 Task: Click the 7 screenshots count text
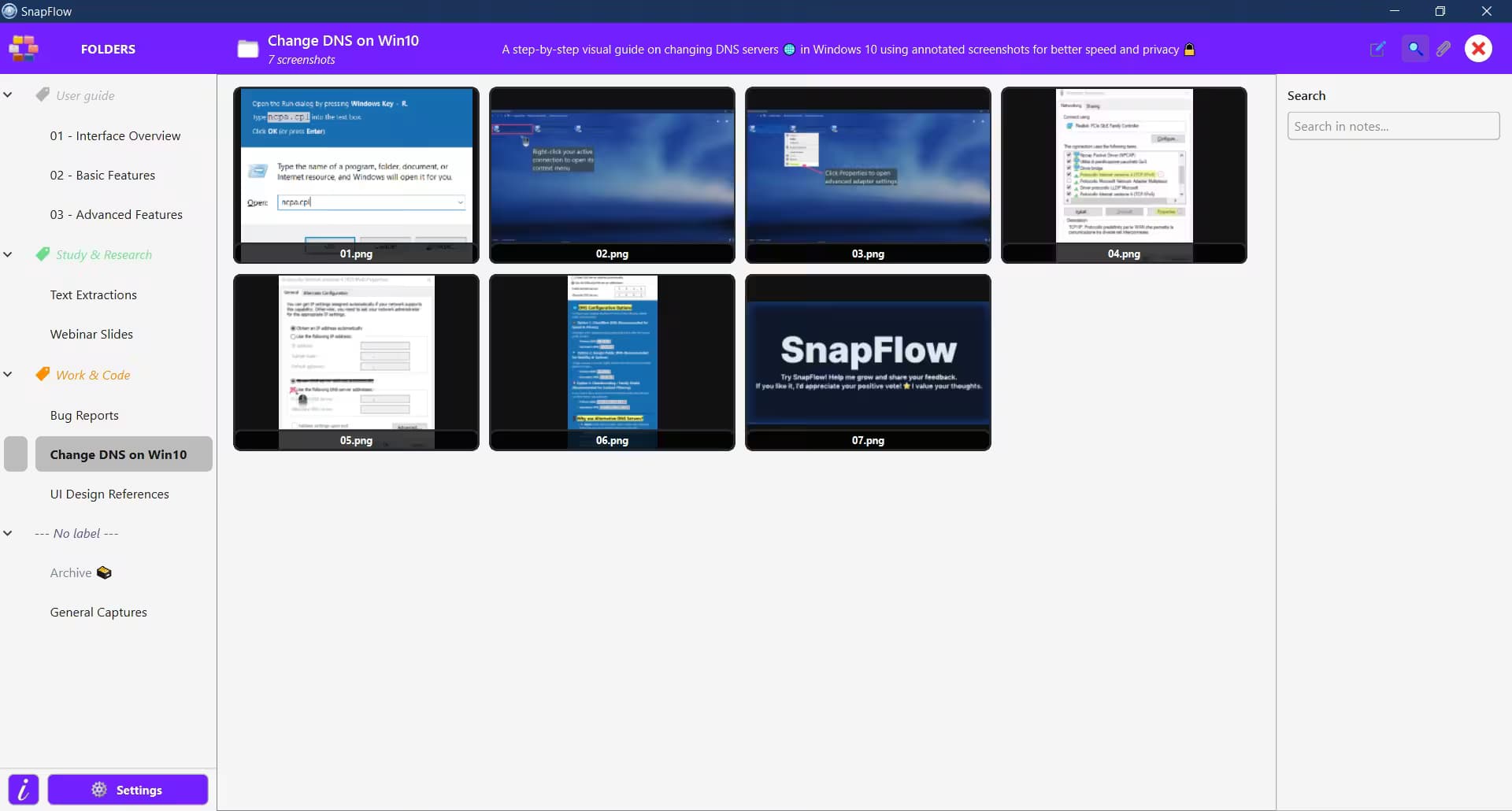[301, 60]
